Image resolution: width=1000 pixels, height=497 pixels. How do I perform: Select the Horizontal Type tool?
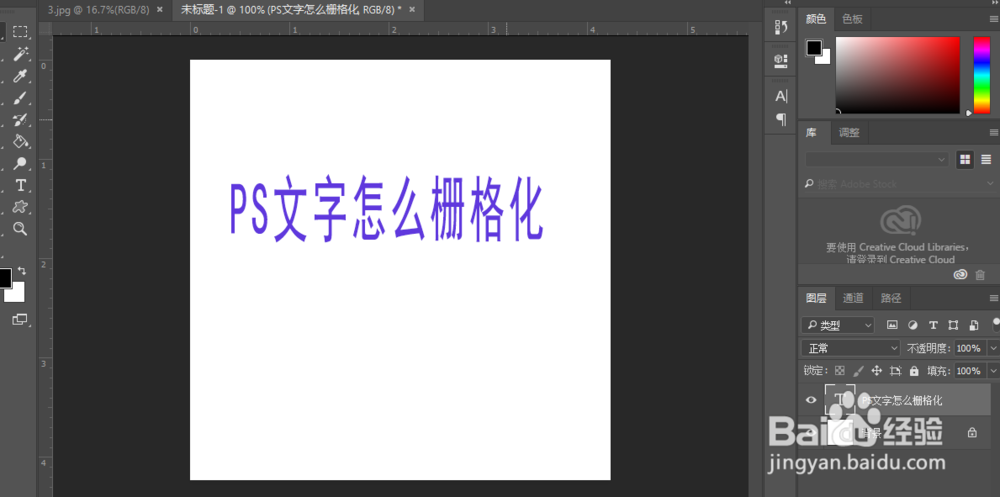coord(20,185)
